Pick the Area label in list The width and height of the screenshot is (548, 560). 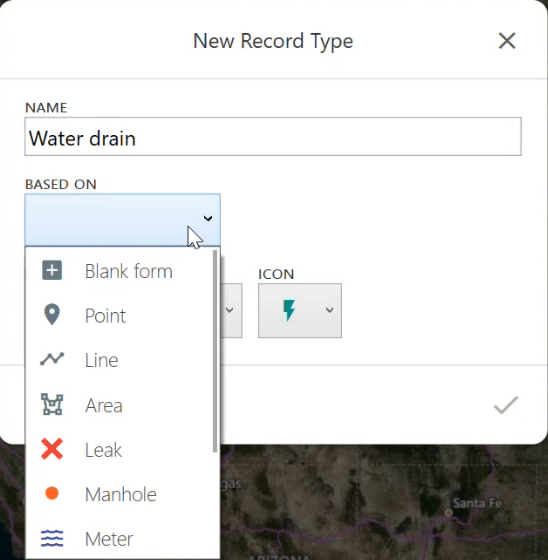tap(104, 405)
